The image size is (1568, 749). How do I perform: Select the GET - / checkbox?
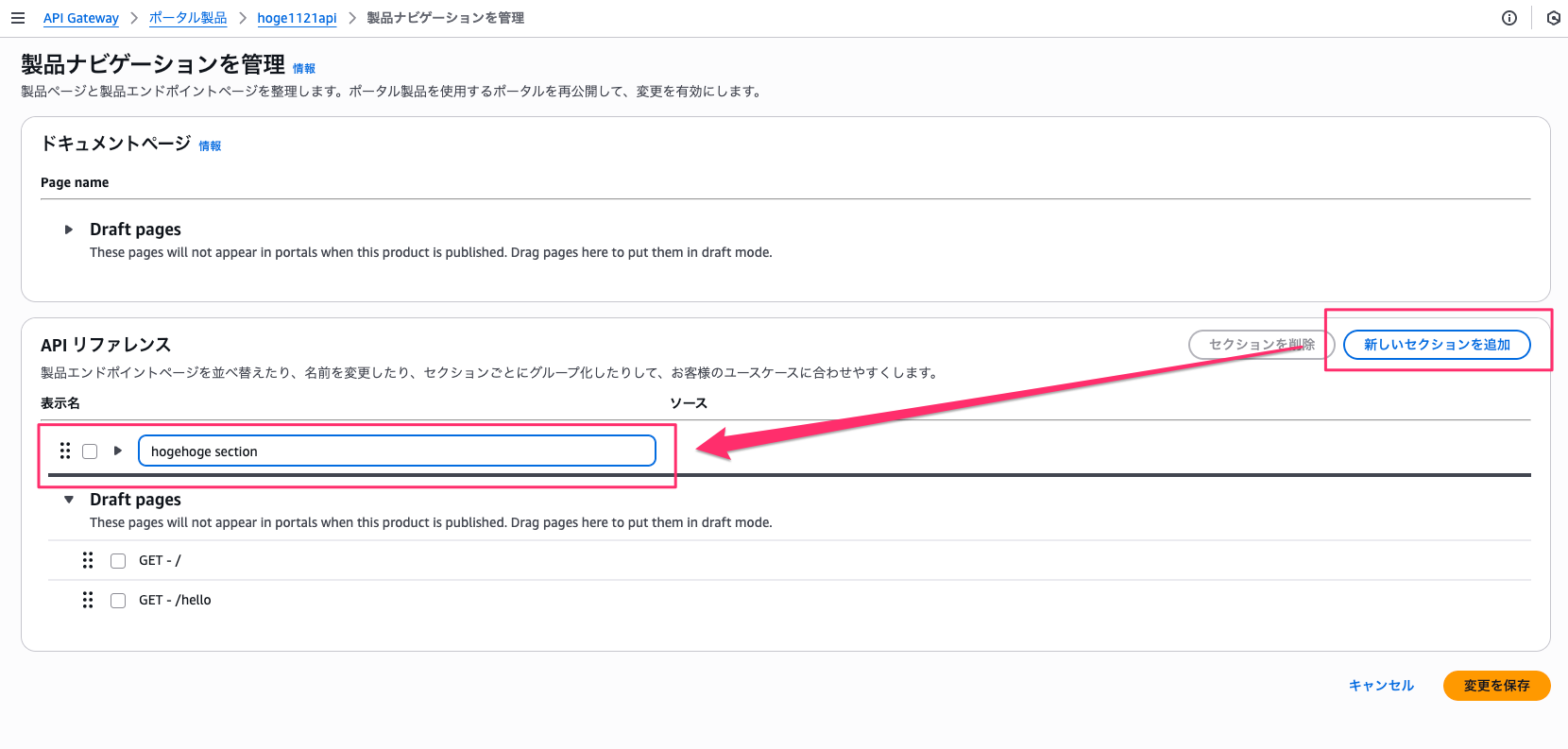click(118, 561)
